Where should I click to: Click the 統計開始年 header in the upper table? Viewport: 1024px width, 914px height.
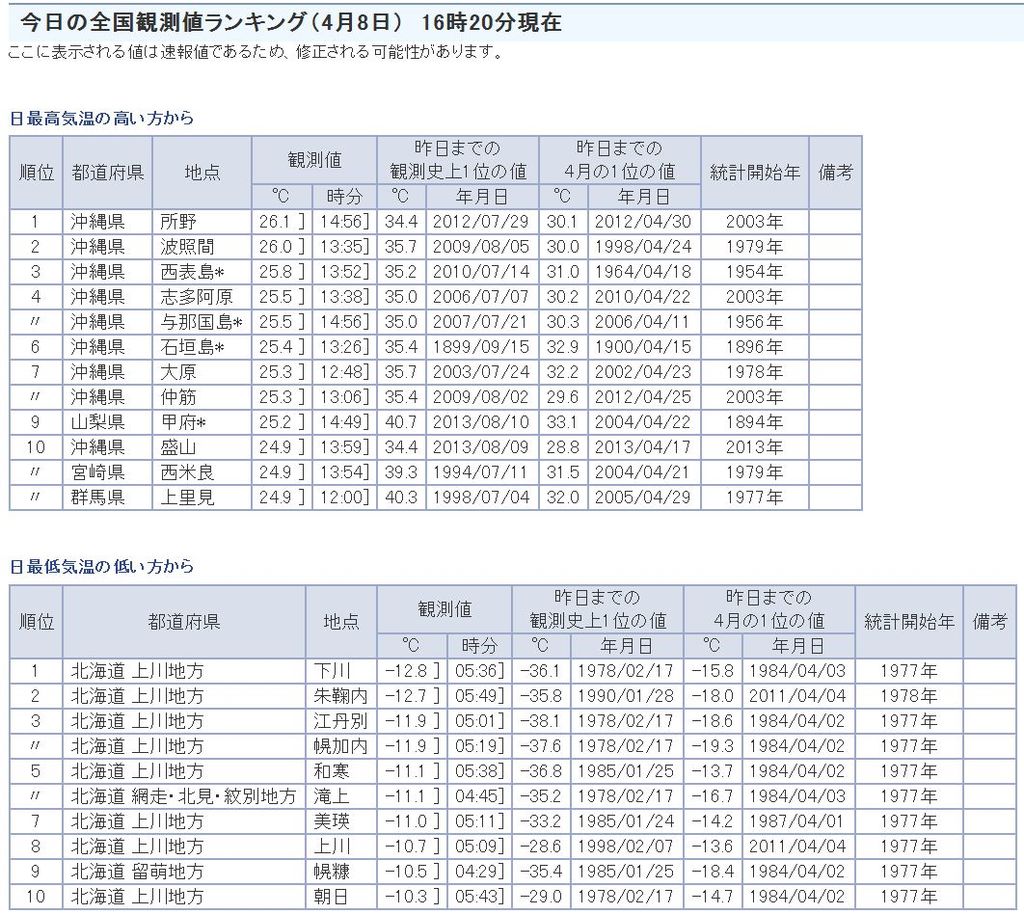[755, 172]
